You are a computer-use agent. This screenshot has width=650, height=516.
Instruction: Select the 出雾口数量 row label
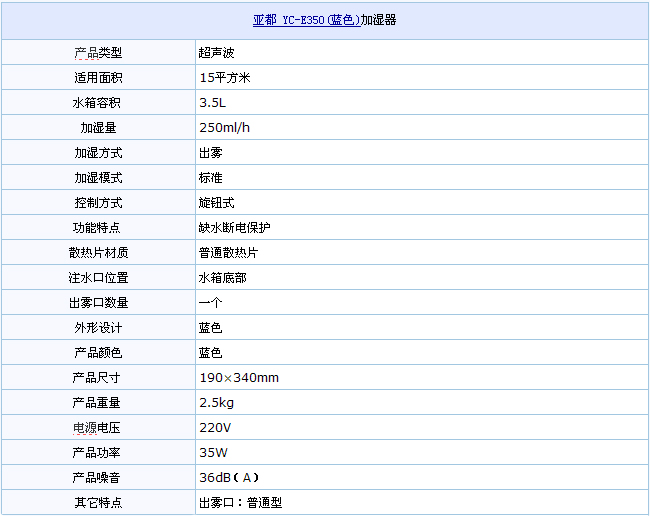(x=98, y=302)
